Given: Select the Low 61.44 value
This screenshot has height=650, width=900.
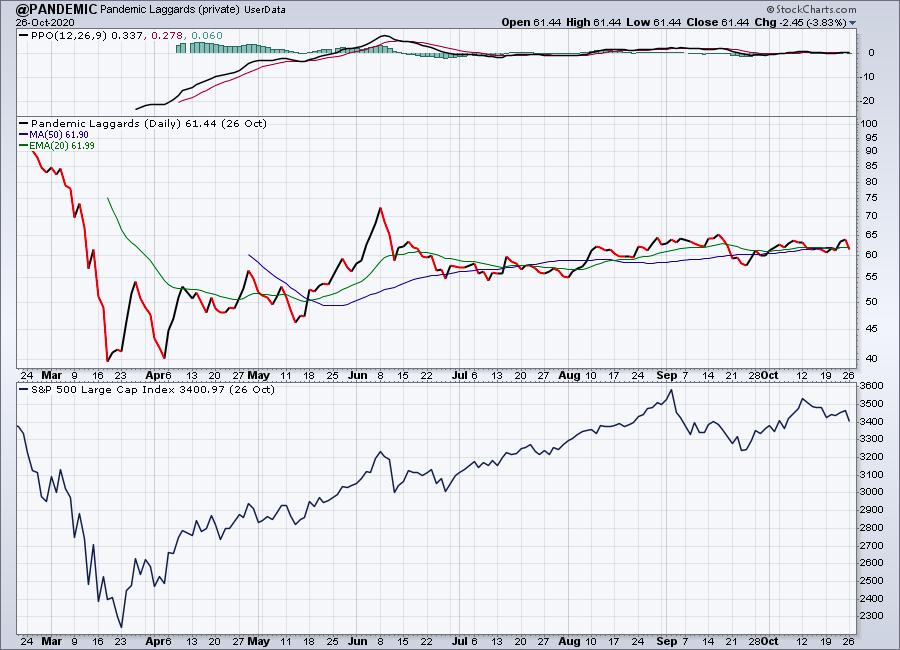Looking at the screenshot, I should click(x=654, y=22).
